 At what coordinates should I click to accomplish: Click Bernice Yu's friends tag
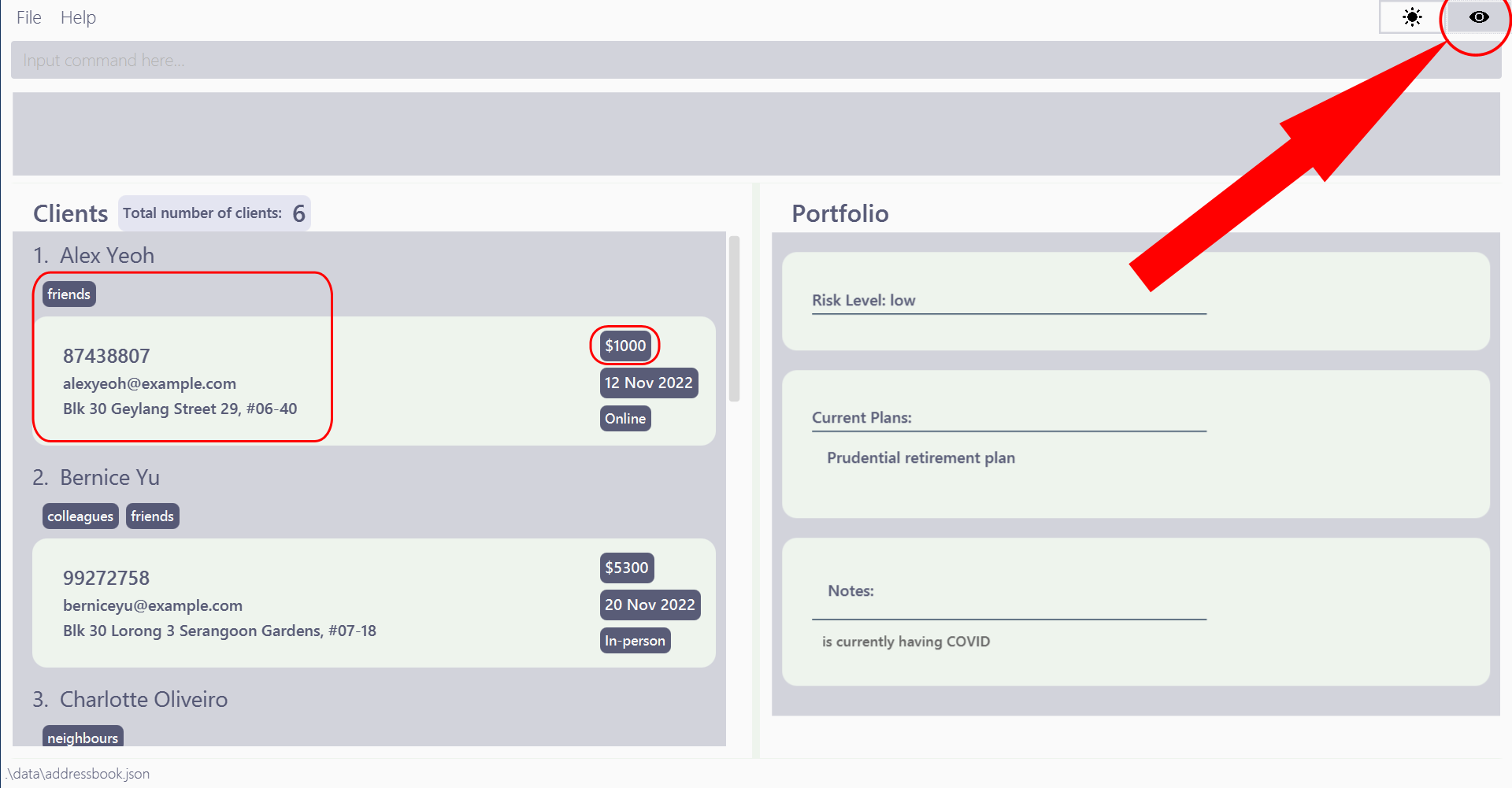tap(153, 516)
